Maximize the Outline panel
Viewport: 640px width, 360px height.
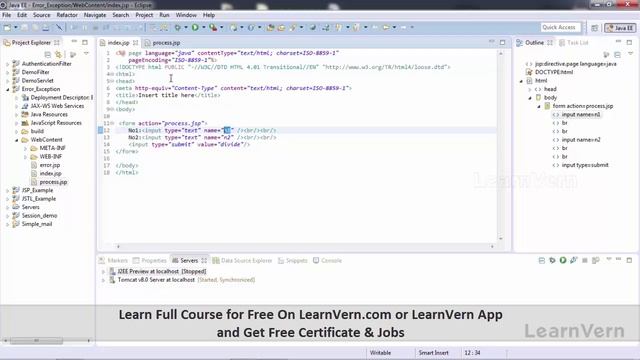click(x=629, y=42)
